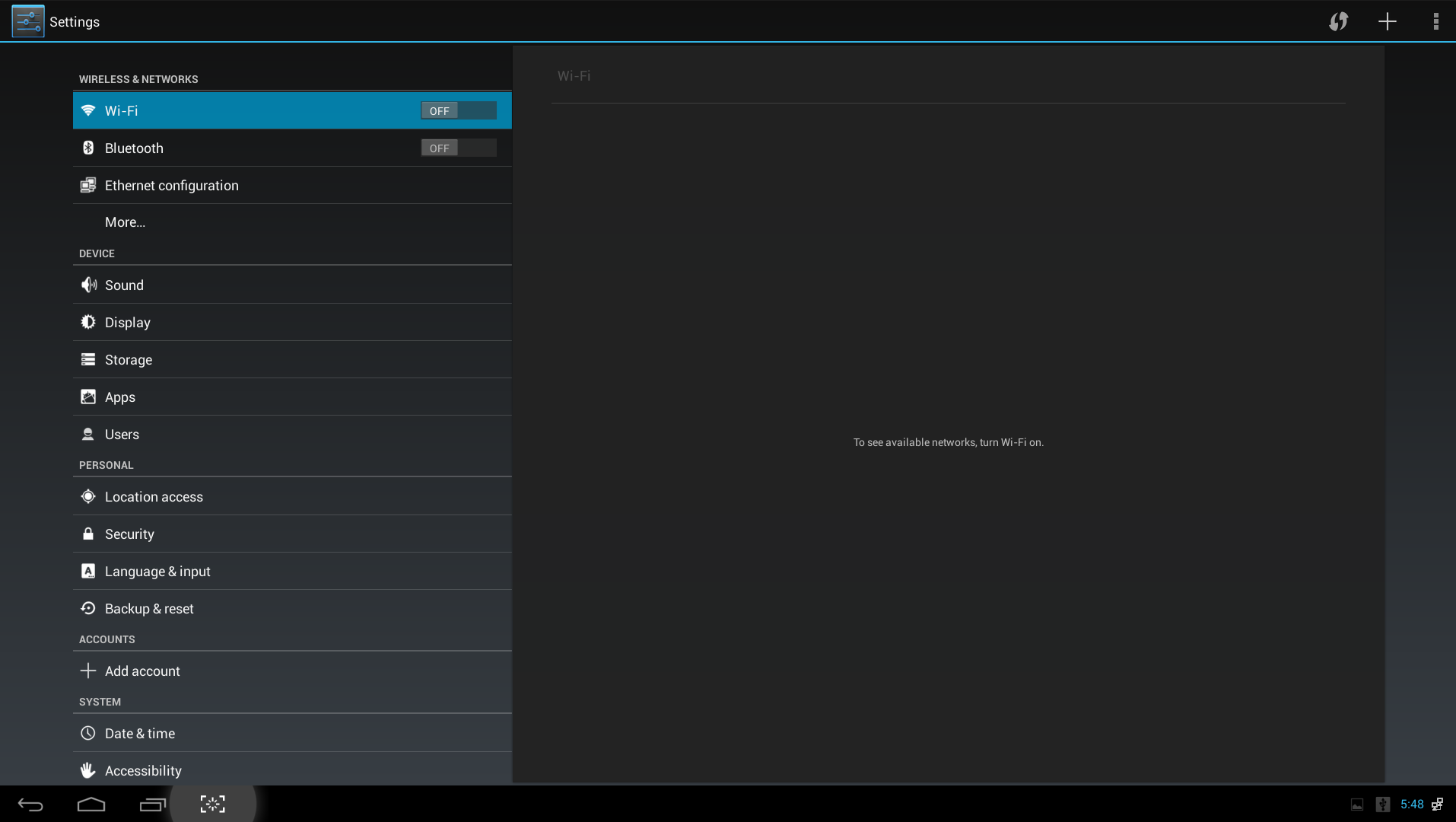Screen dimensions: 1456x822
Task: Click the Security lock icon
Action: tap(88, 534)
